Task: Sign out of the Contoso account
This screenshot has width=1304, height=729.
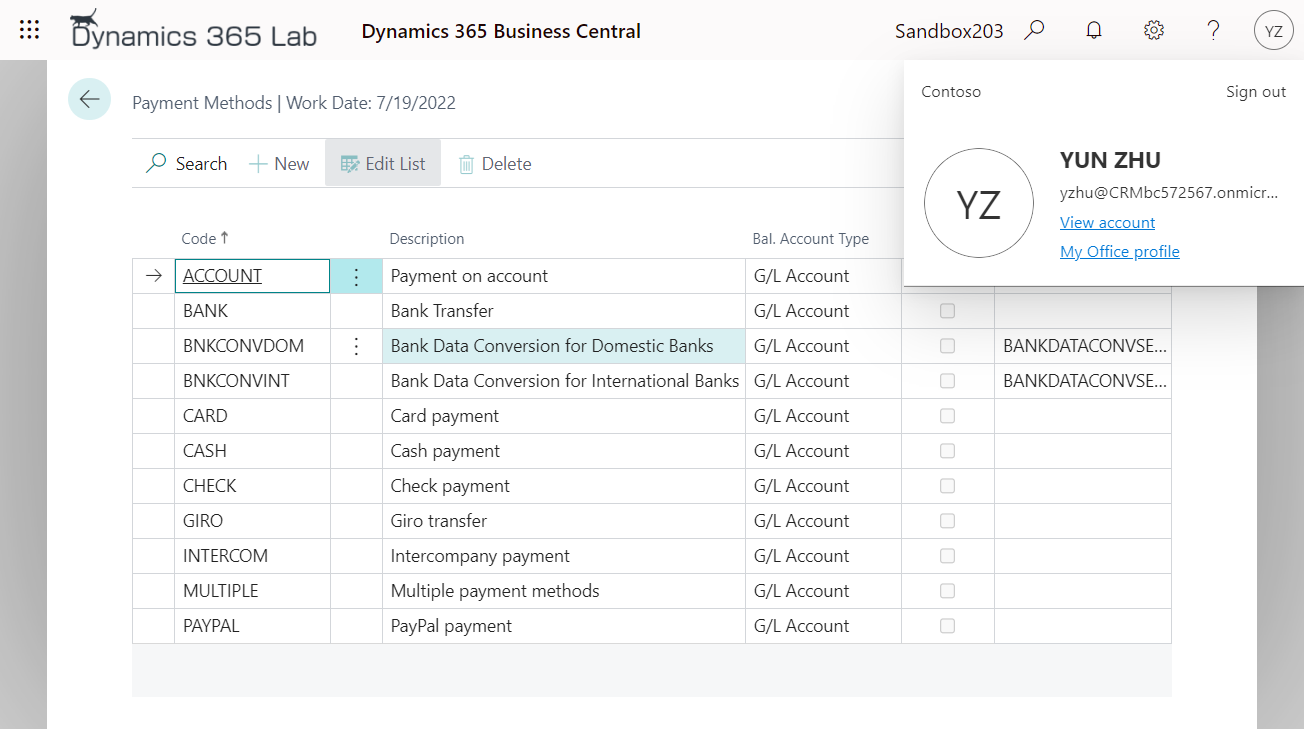Action: [x=1255, y=91]
